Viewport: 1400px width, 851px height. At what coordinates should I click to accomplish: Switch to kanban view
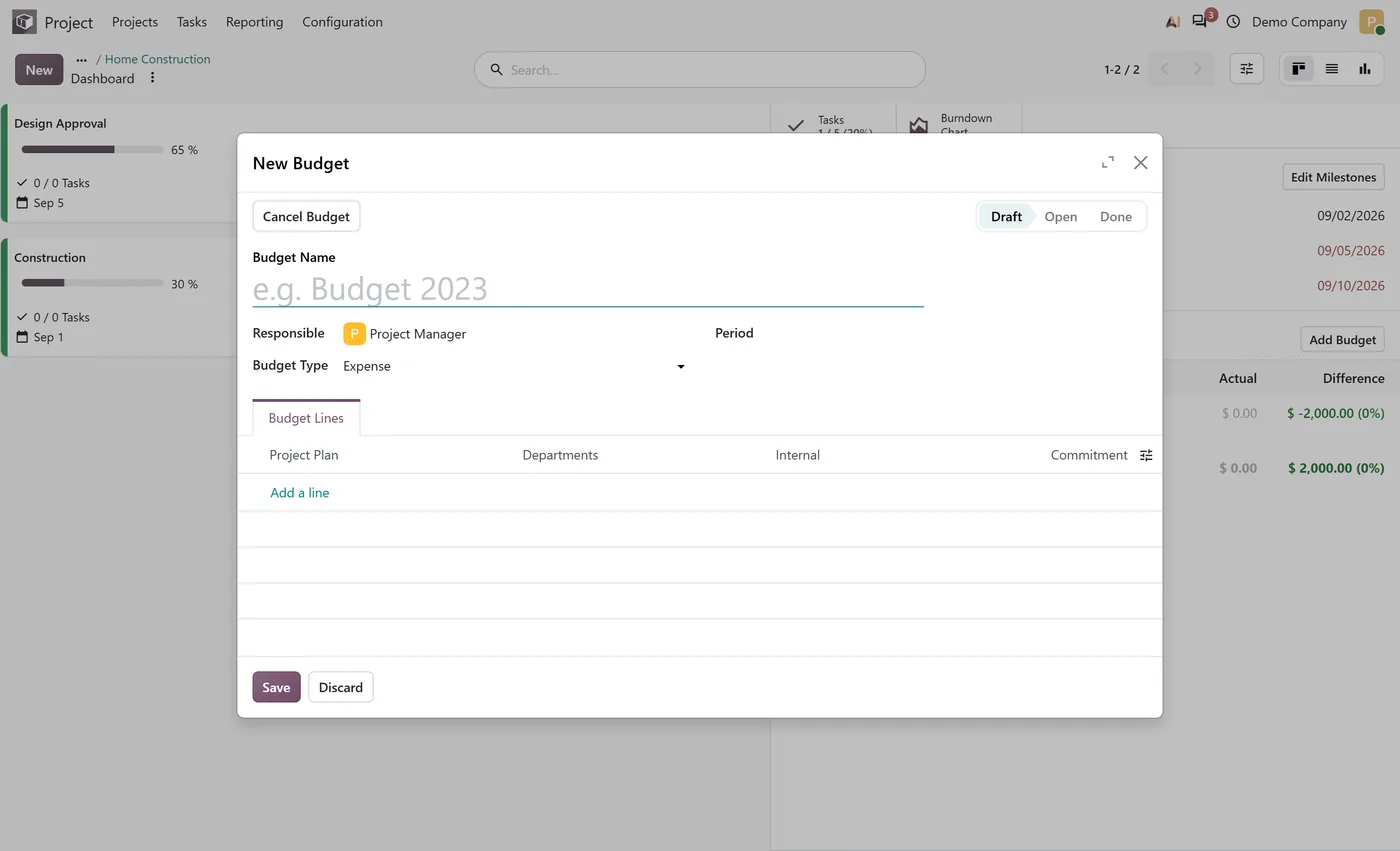[1298, 69]
